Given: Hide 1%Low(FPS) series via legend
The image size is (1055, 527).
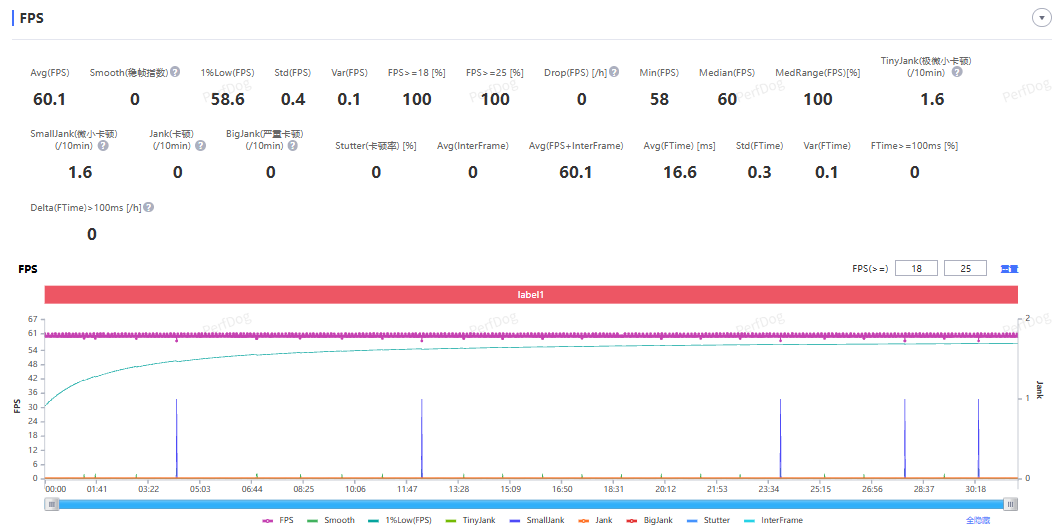Looking at the screenshot, I should pos(400,520).
